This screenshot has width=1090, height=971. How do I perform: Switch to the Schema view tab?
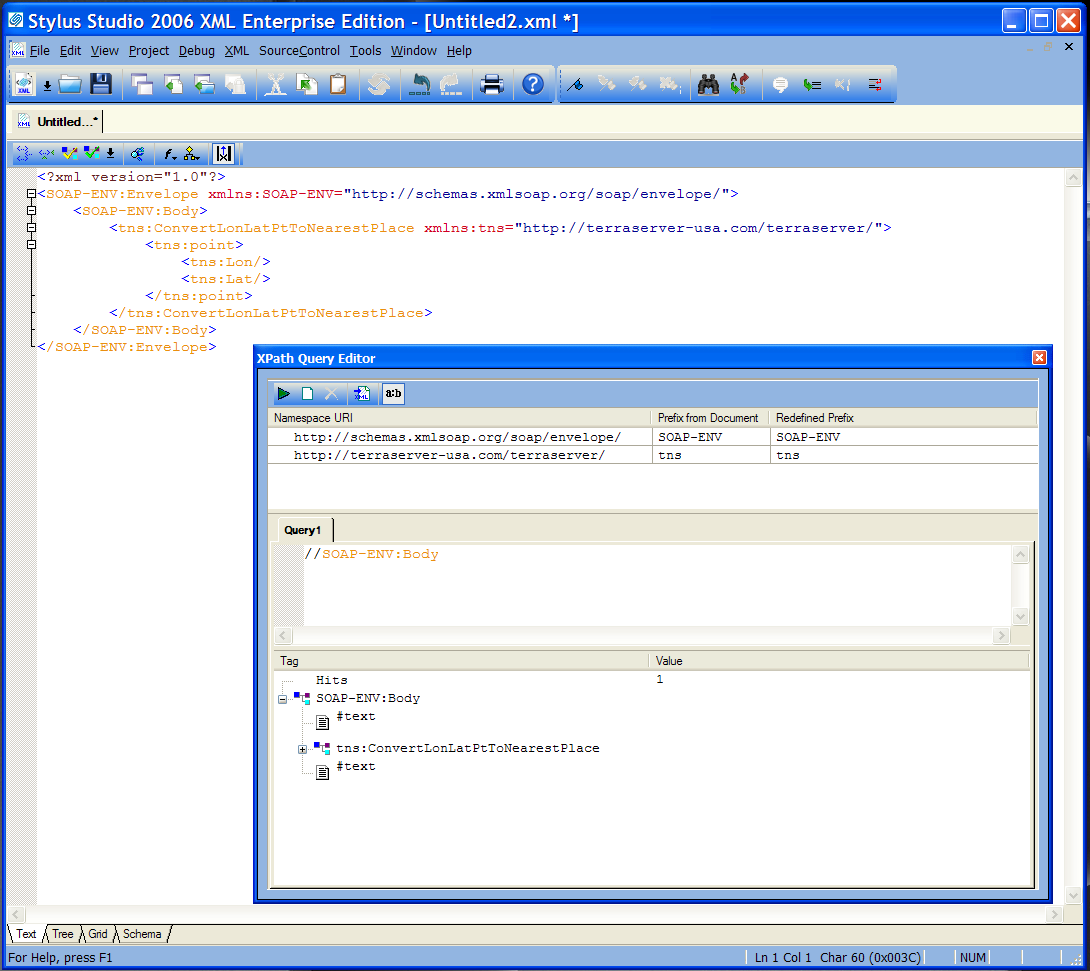[142, 934]
